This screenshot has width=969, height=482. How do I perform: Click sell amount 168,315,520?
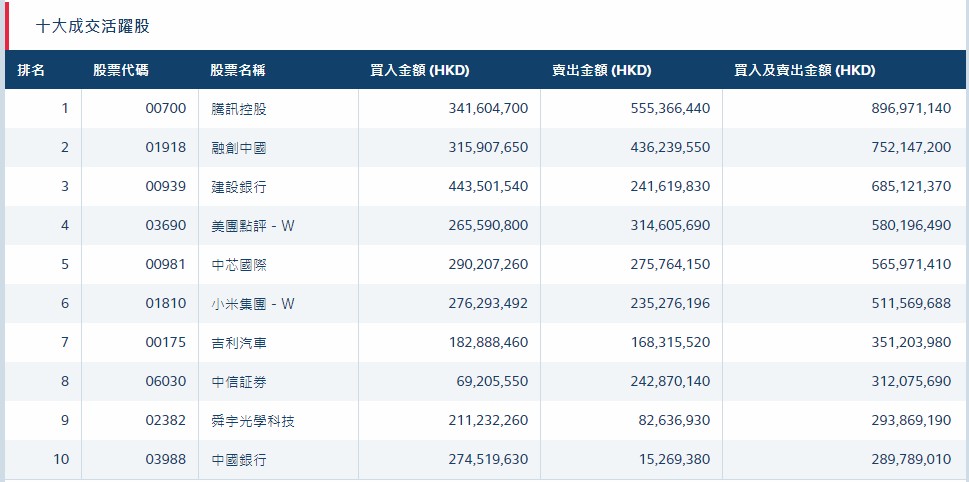coord(671,342)
